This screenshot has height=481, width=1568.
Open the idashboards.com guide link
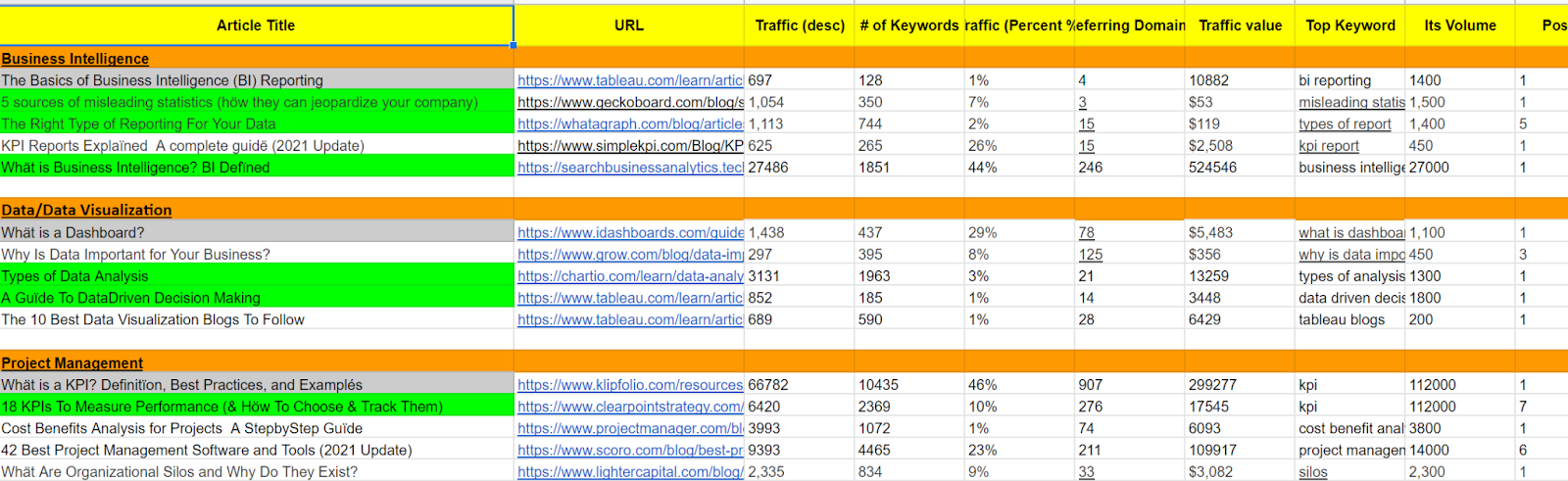[630, 232]
